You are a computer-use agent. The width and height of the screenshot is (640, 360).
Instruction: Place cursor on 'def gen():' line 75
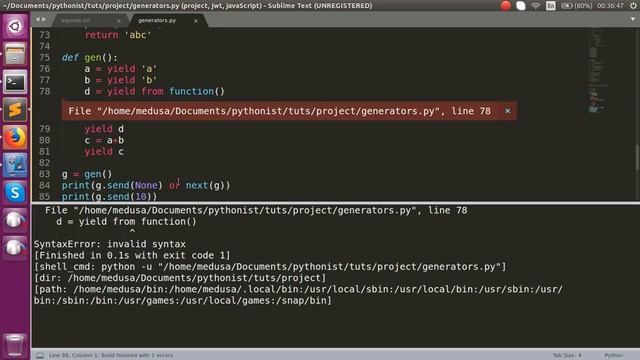click(90, 58)
